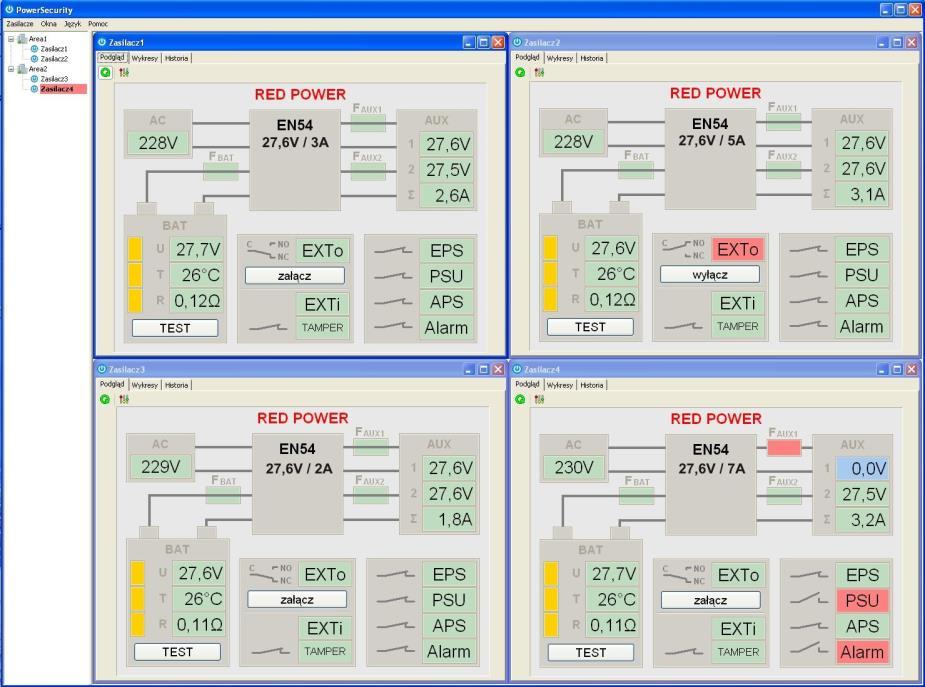Click green refresh icon in Zasilacz2 window
The image size is (925, 687).
click(520, 72)
